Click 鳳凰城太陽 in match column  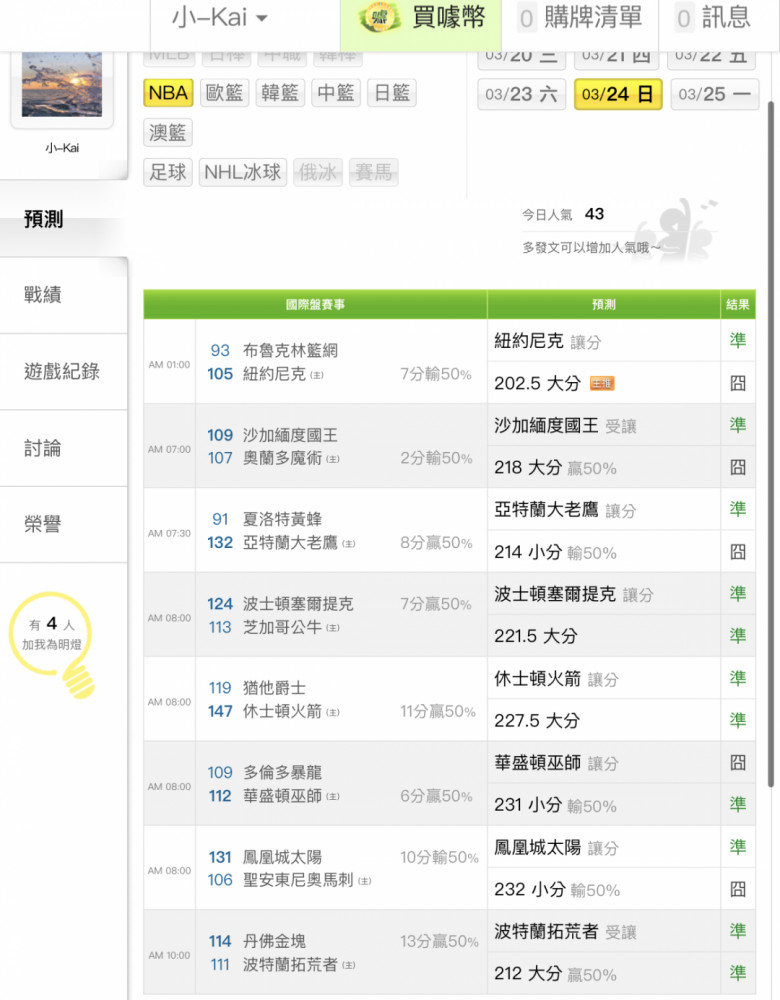pyautogui.click(x=283, y=857)
